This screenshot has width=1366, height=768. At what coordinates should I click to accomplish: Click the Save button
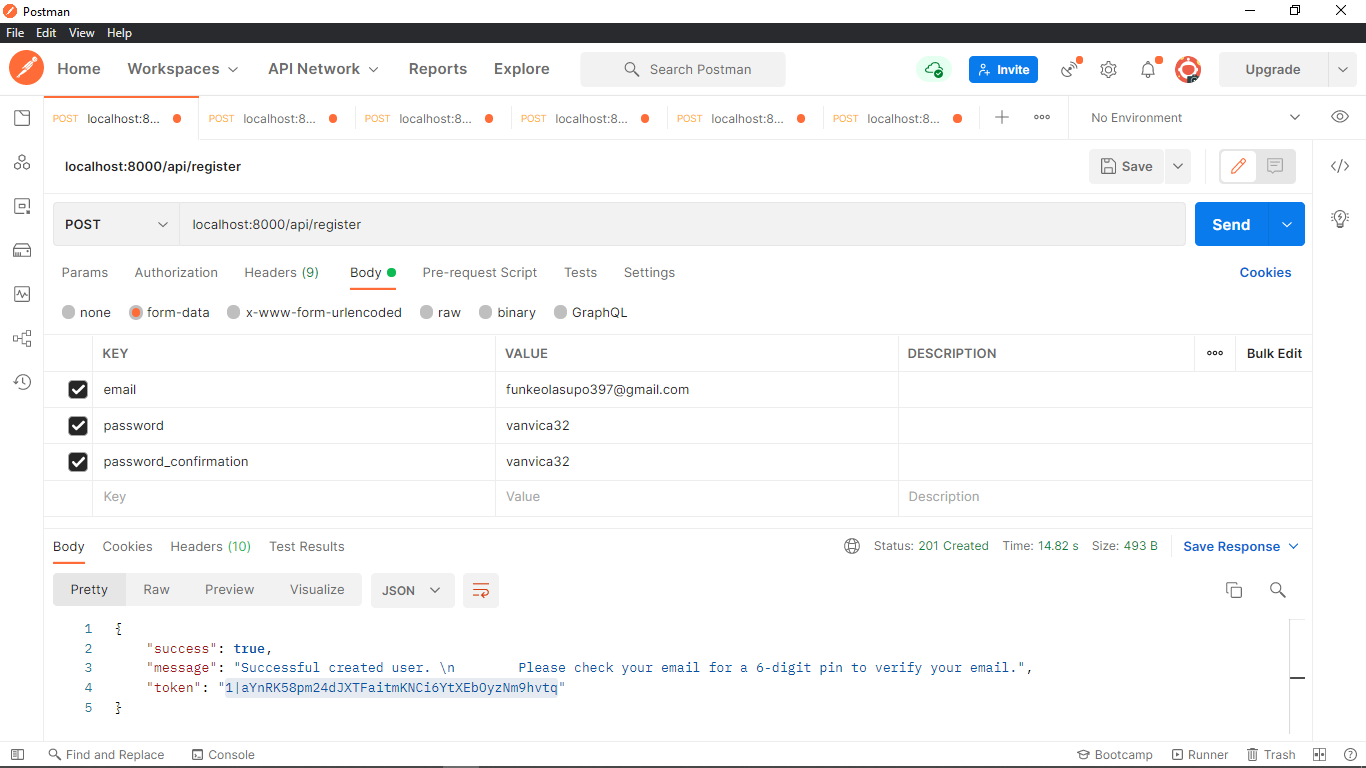coord(1127,166)
